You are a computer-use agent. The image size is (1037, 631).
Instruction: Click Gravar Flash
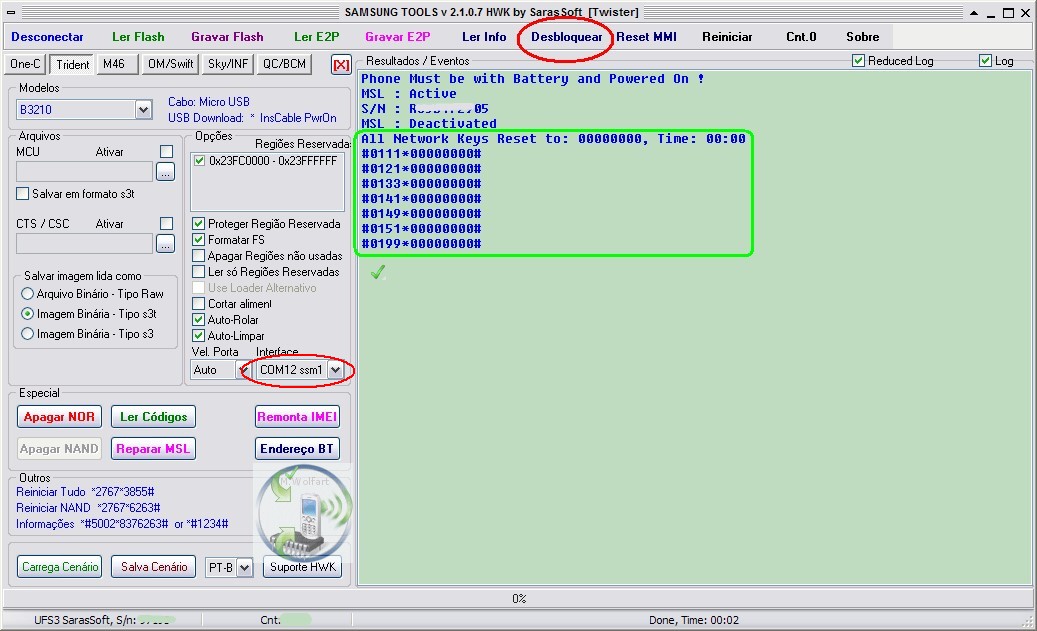click(x=228, y=37)
